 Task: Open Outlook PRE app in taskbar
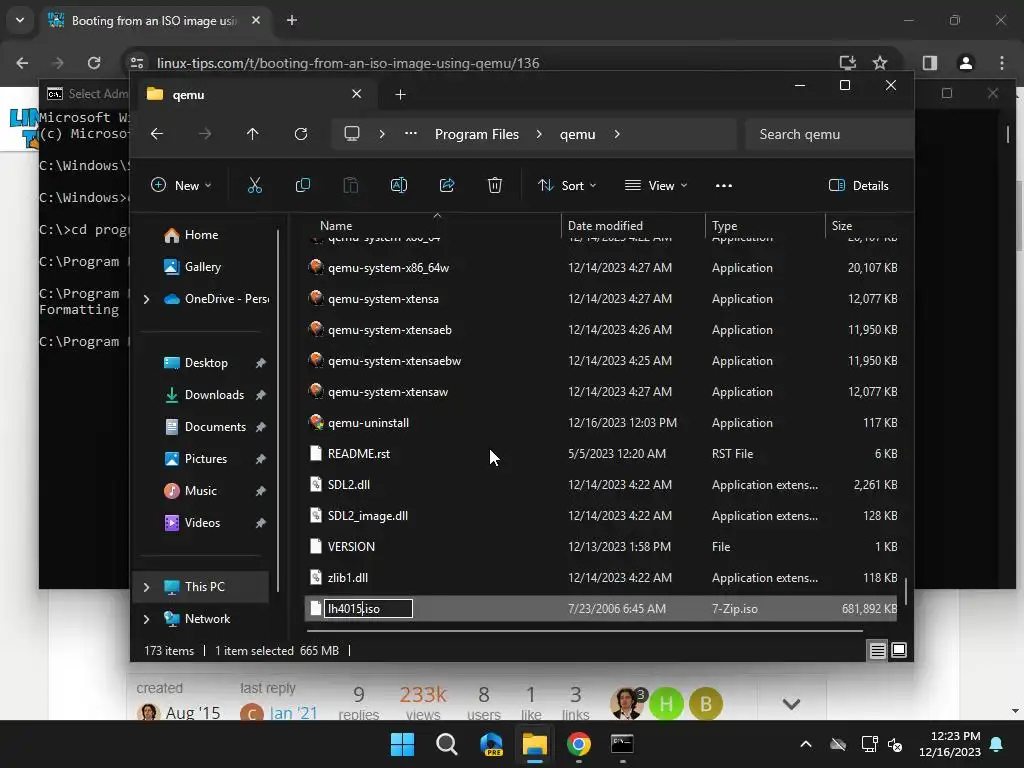click(491, 744)
